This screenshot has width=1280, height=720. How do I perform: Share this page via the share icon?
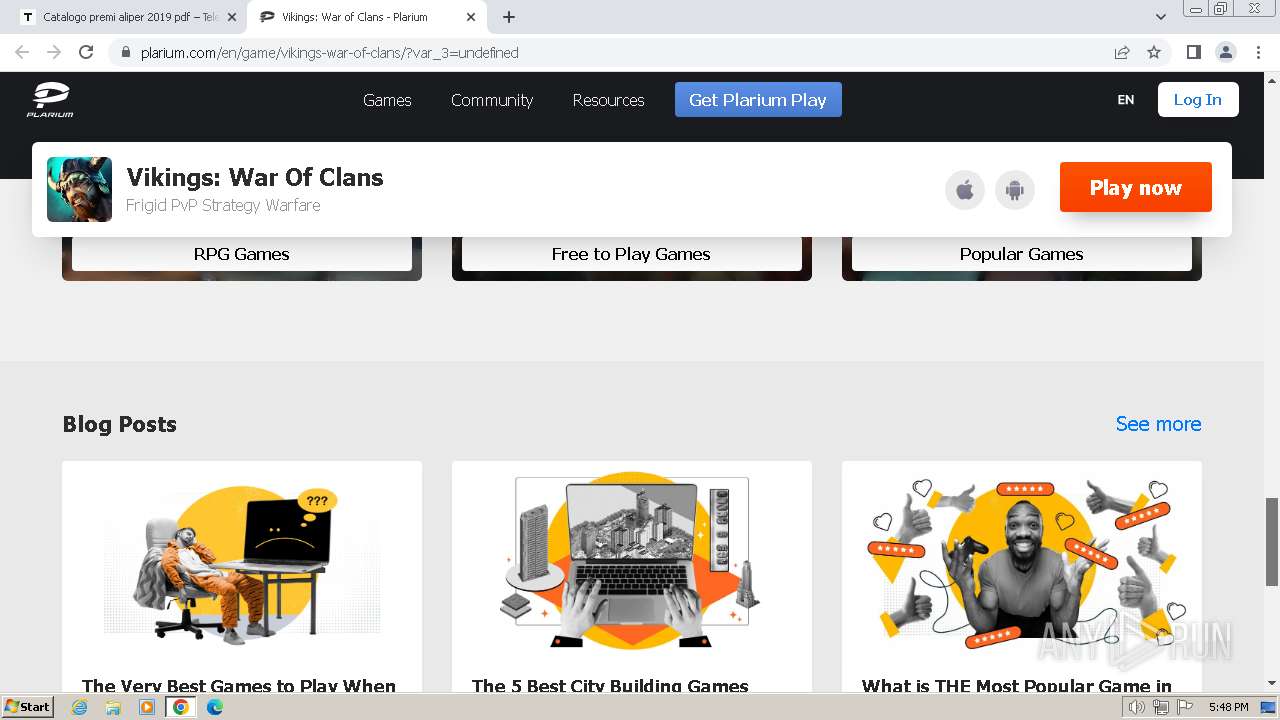pyautogui.click(x=1122, y=52)
